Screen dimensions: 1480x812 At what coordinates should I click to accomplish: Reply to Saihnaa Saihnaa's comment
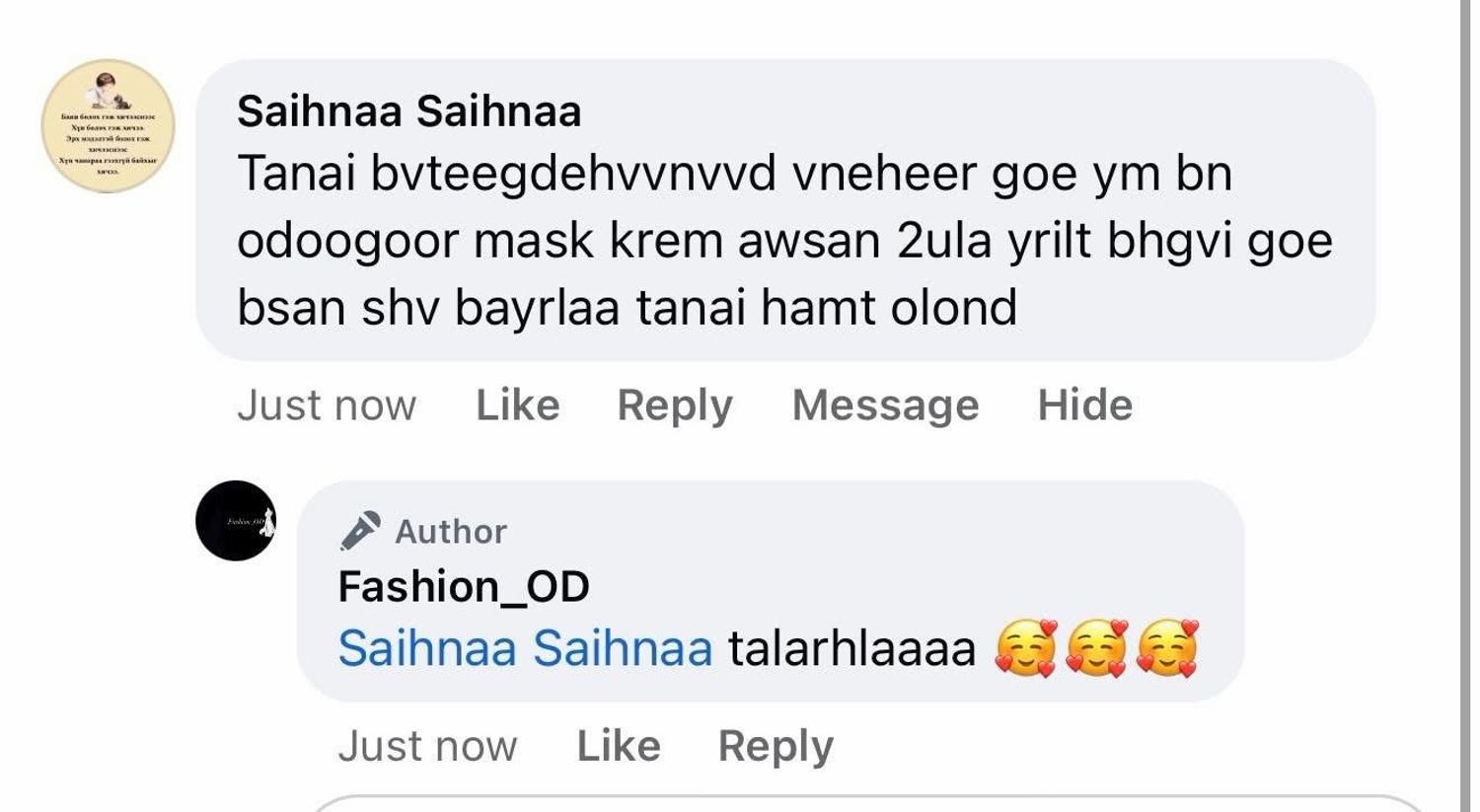tap(674, 406)
